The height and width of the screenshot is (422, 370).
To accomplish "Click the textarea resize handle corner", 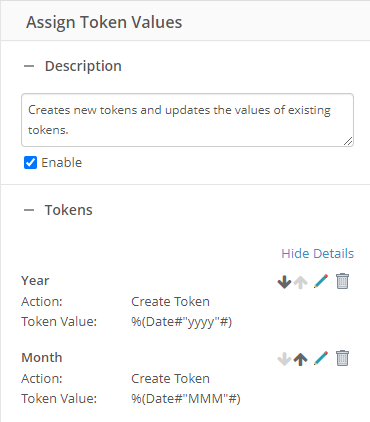I will (348, 141).
